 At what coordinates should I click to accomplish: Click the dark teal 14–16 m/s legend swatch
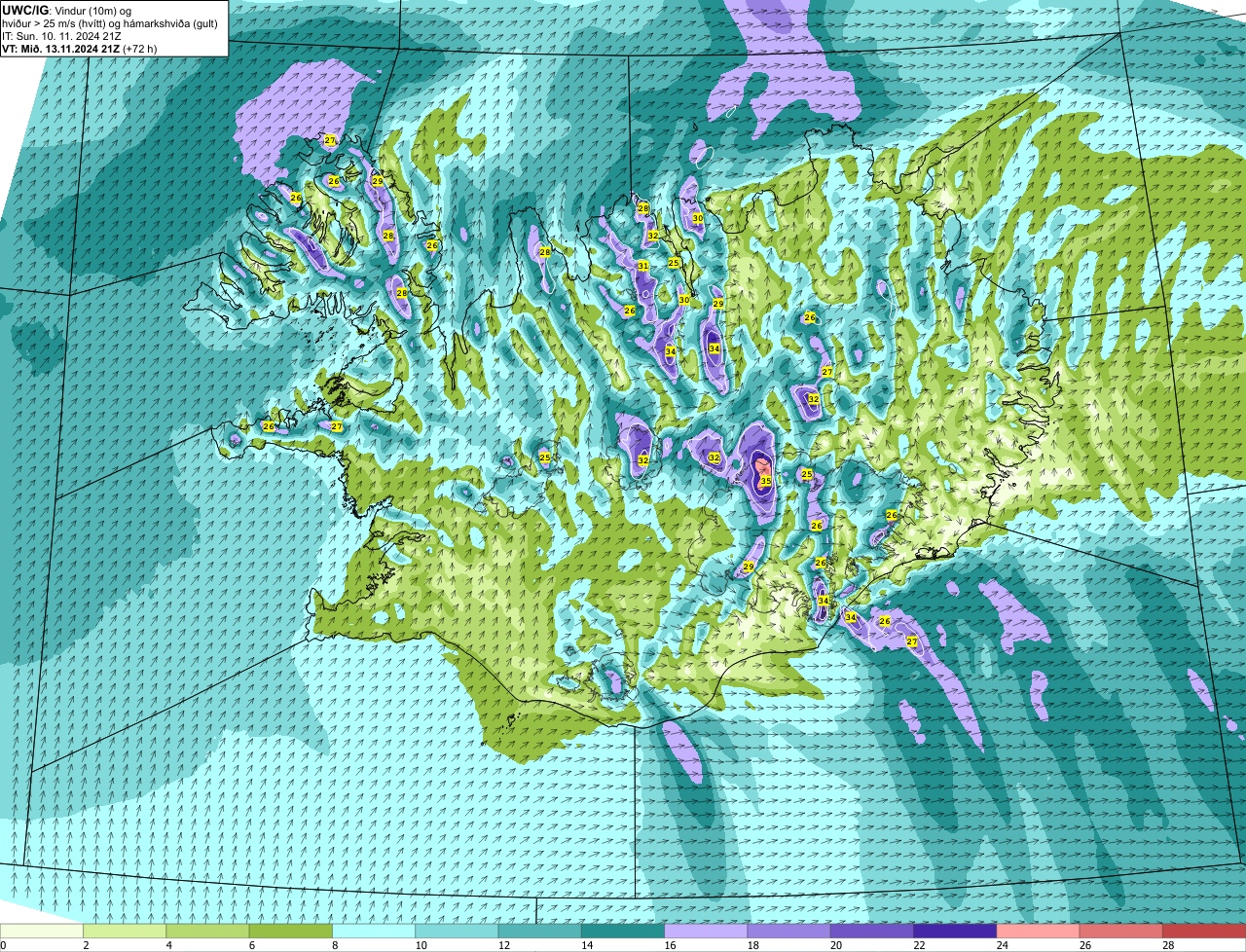pos(623,932)
